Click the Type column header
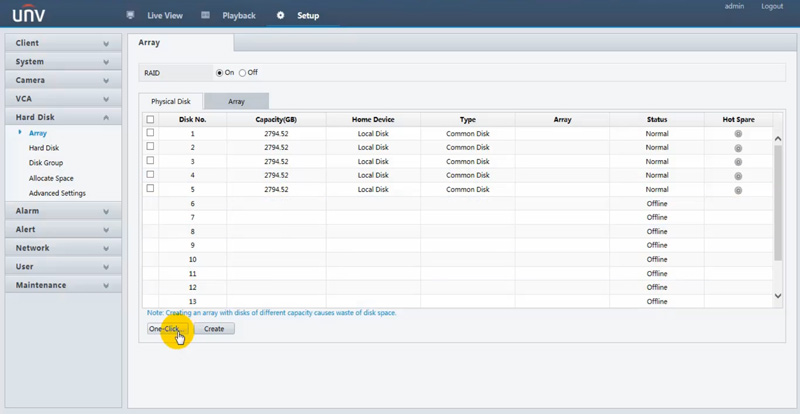800x414 pixels. (468, 119)
